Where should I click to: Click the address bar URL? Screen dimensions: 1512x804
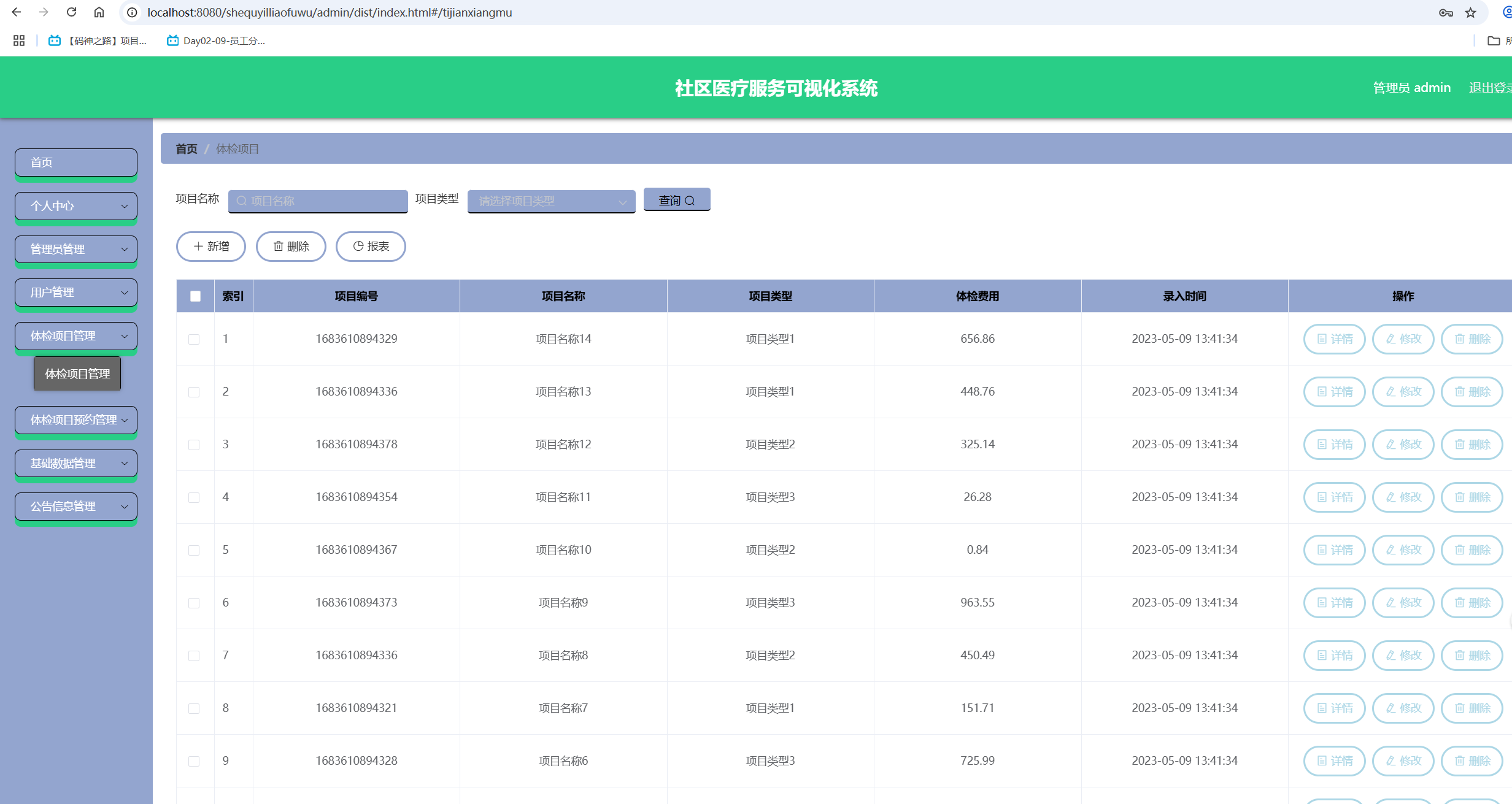330,12
